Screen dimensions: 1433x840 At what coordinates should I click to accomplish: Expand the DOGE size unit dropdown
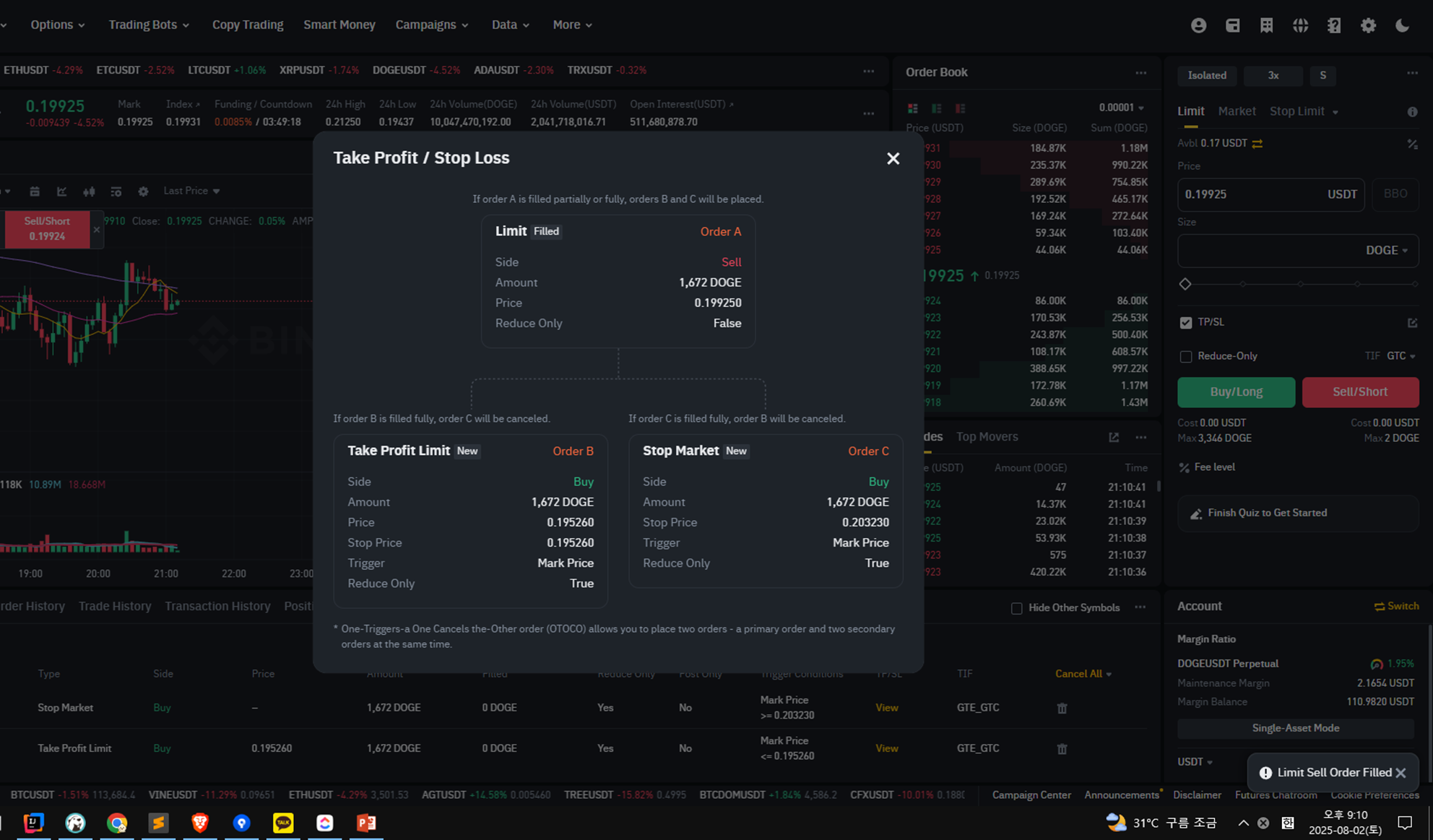1386,251
